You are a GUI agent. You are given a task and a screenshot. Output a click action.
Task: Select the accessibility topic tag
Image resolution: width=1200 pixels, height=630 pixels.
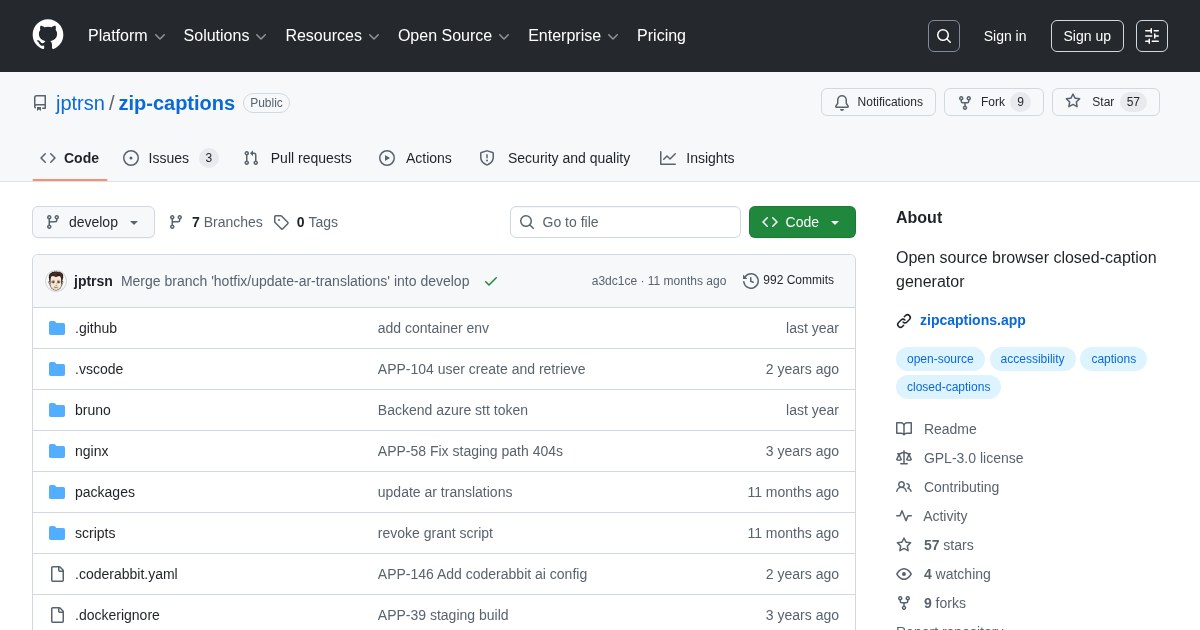1032,359
